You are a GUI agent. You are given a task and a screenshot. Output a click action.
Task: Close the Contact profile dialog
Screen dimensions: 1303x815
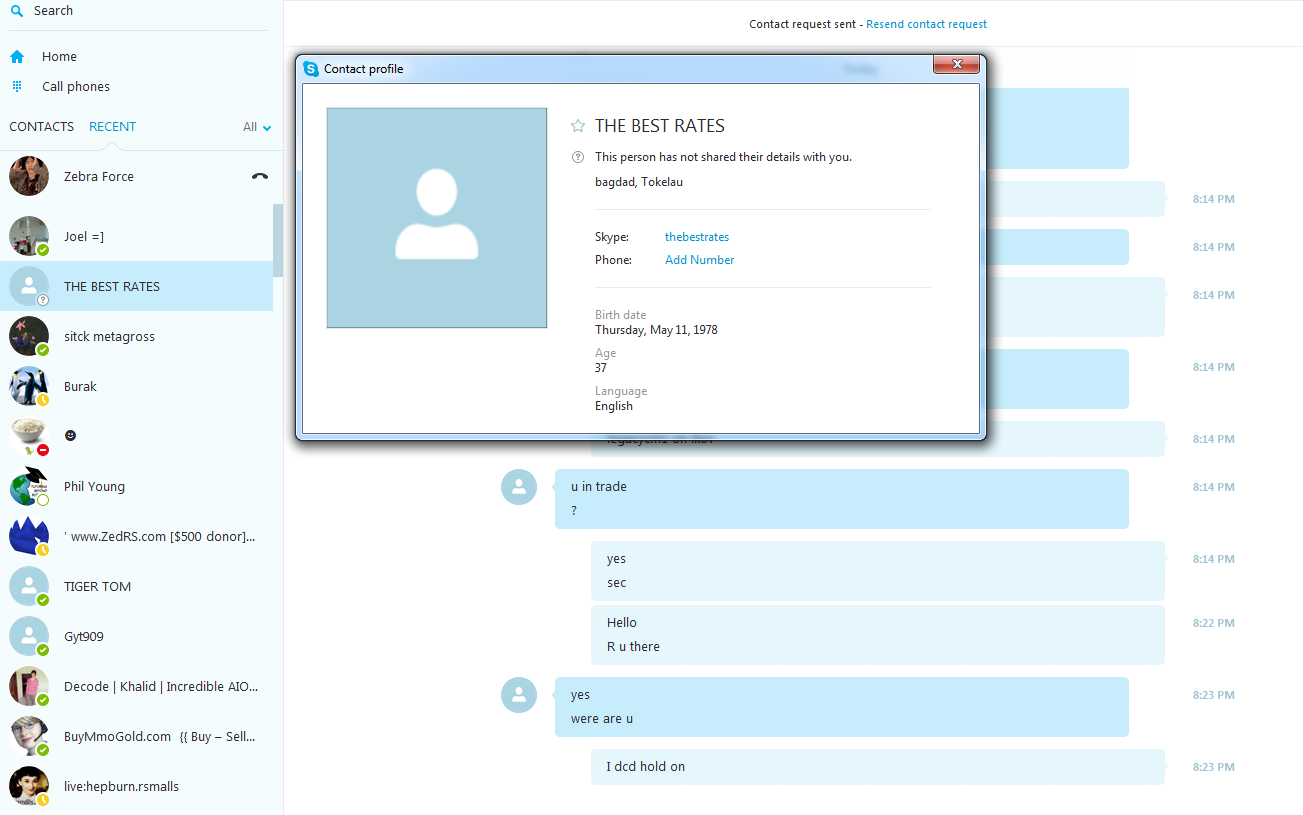point(956,65)
